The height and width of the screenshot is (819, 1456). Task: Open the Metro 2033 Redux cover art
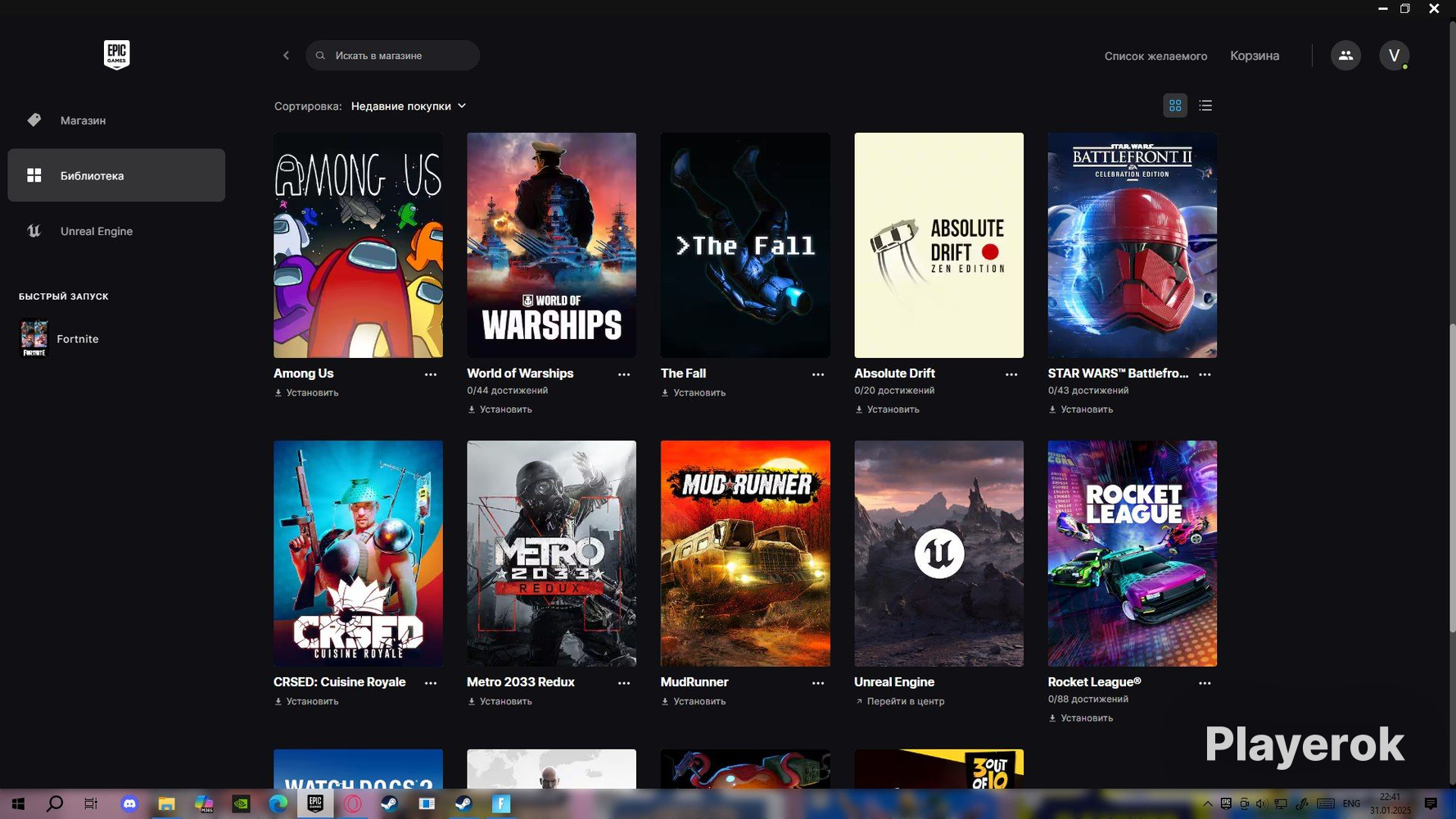click(x=551, y=554)
